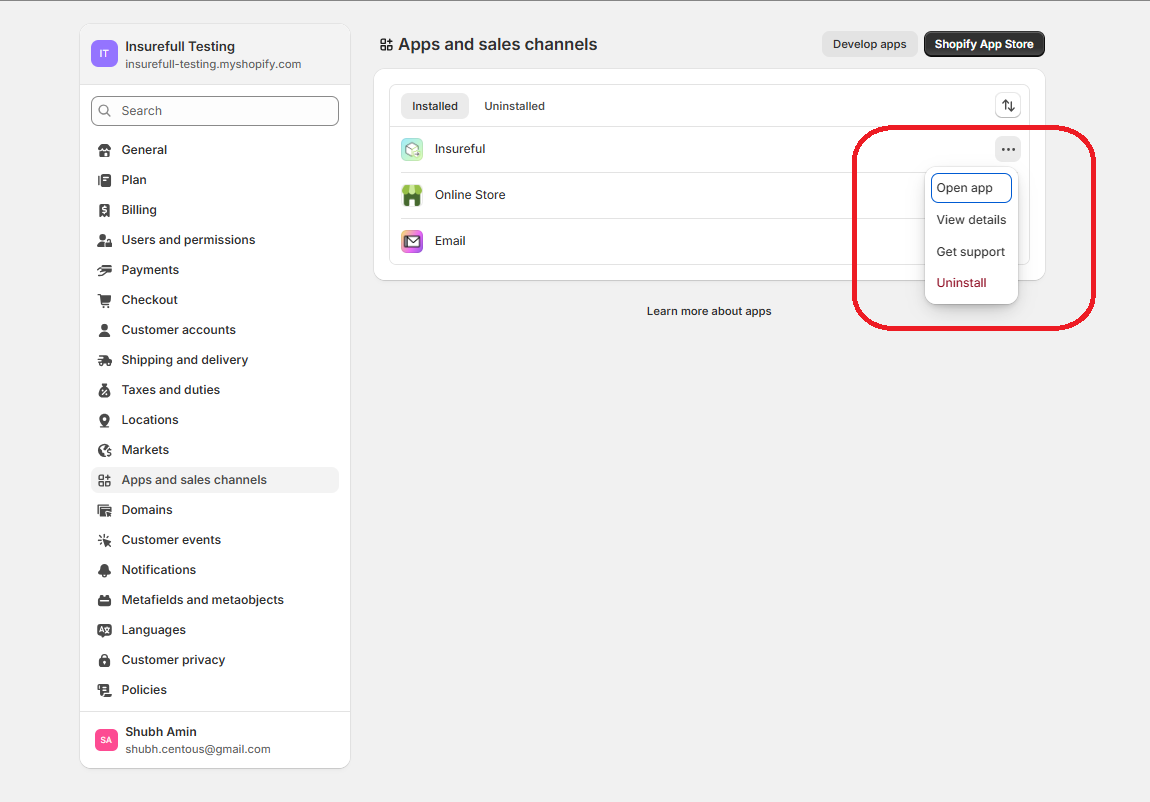Follow the Learn more about apps link

(709, 311)
